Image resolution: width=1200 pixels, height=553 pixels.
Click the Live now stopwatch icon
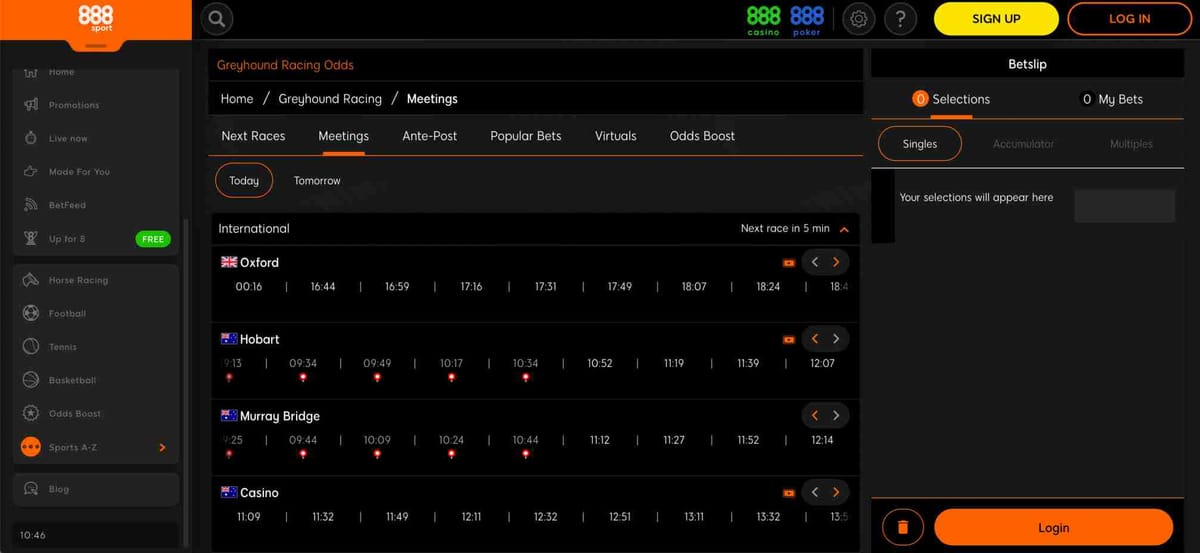click(x=31, y=138)
